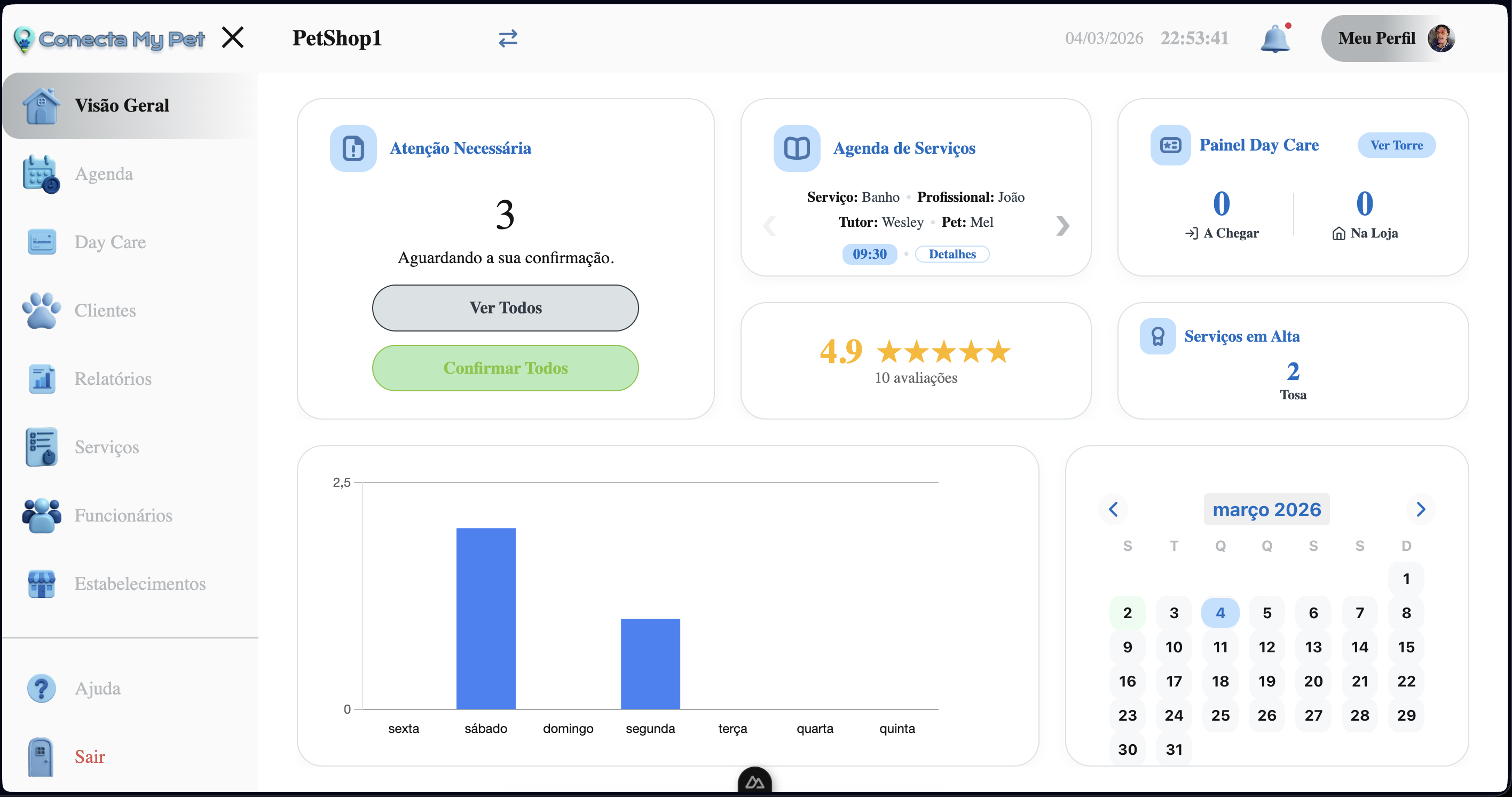1512x797 pixels.
Task: Select day 17 in the calendar
Action: click(x=1174, y=681)
